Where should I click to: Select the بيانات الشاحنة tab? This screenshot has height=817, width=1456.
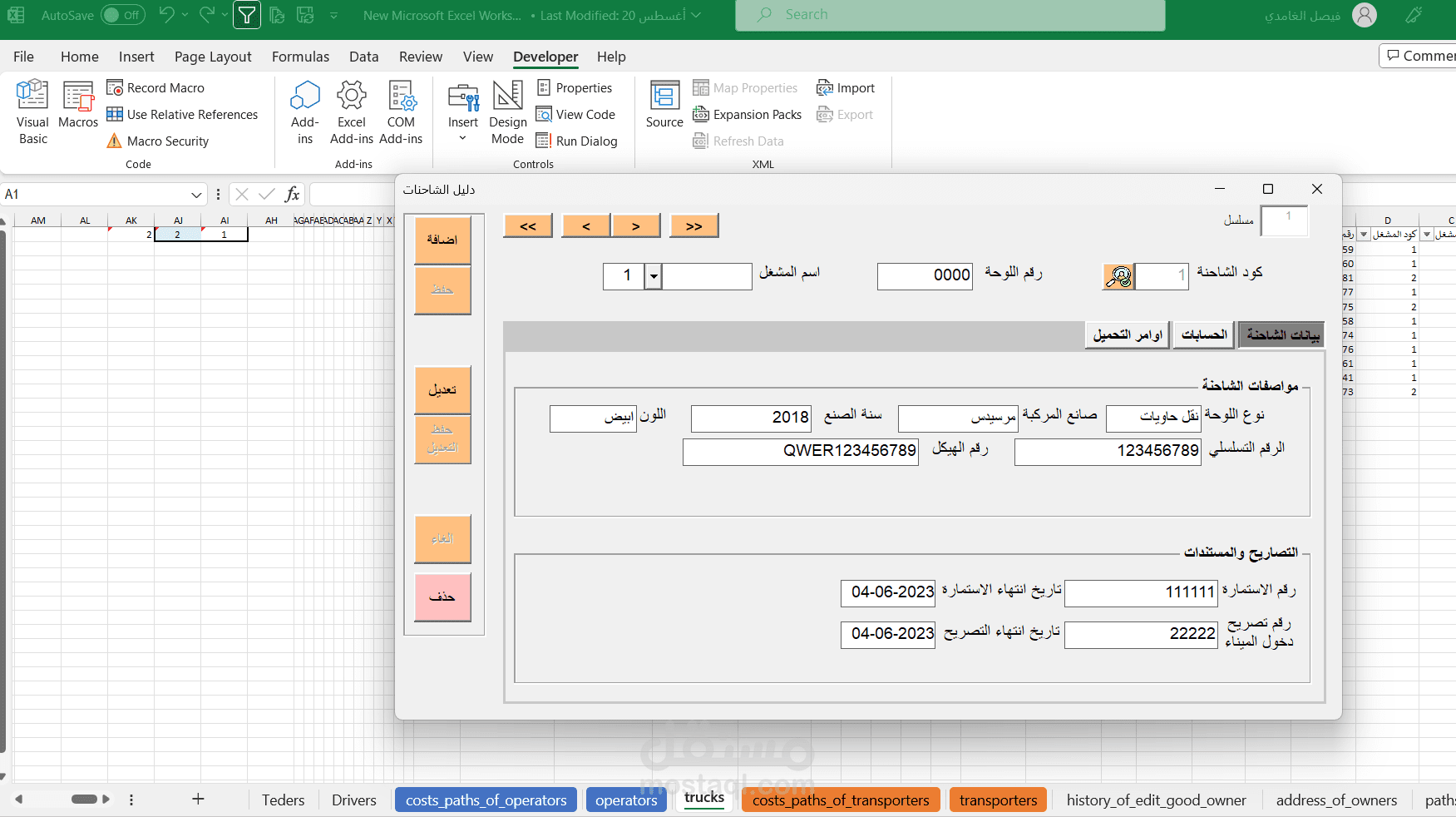1282,334
